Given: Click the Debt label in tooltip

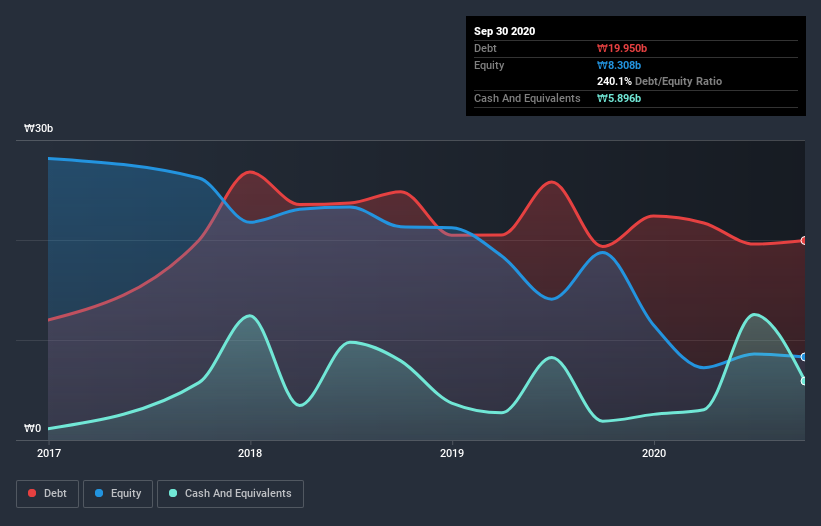Looking at the screenshot, I should [485, 48].
